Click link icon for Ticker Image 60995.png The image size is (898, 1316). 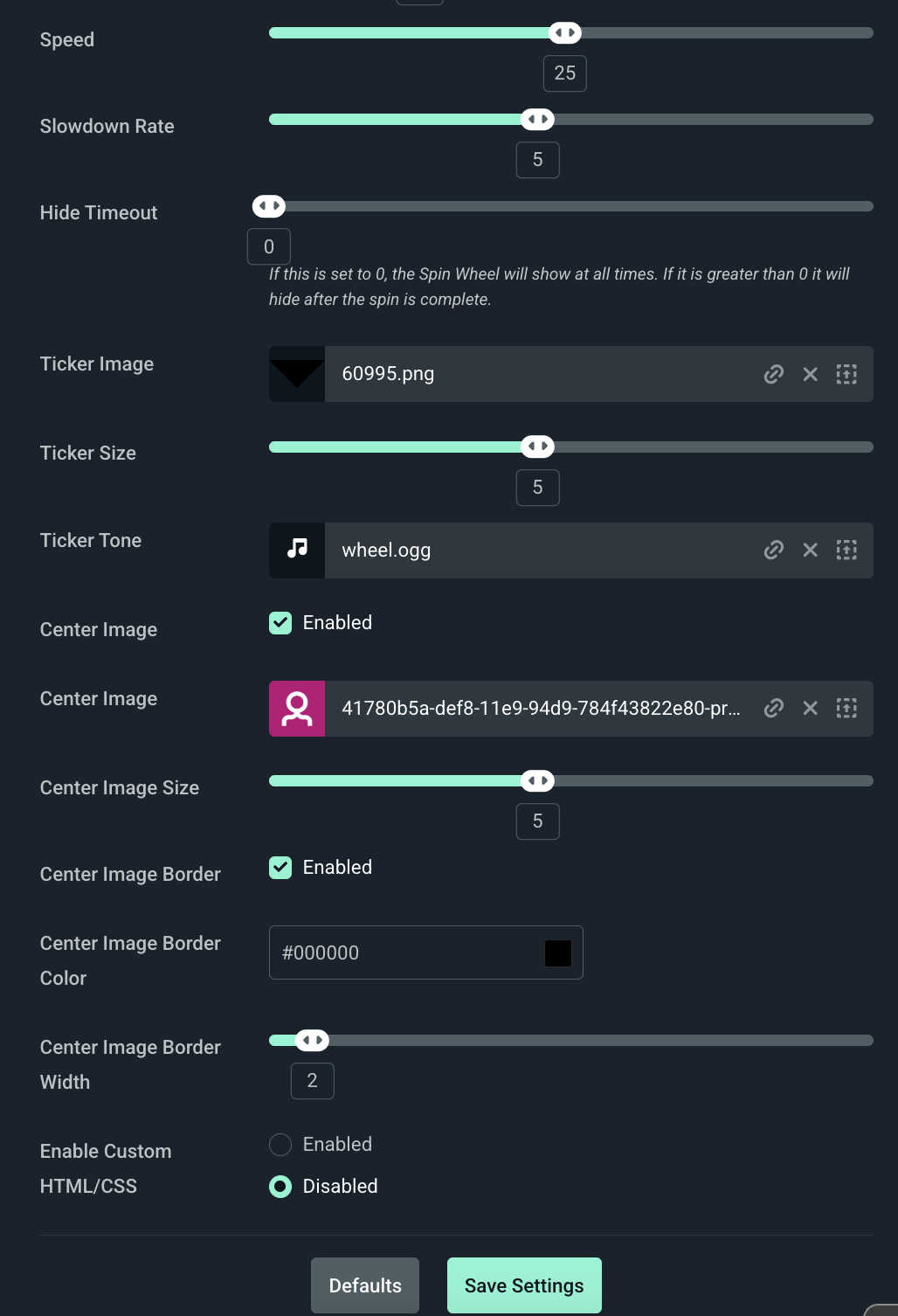[773, 374]
